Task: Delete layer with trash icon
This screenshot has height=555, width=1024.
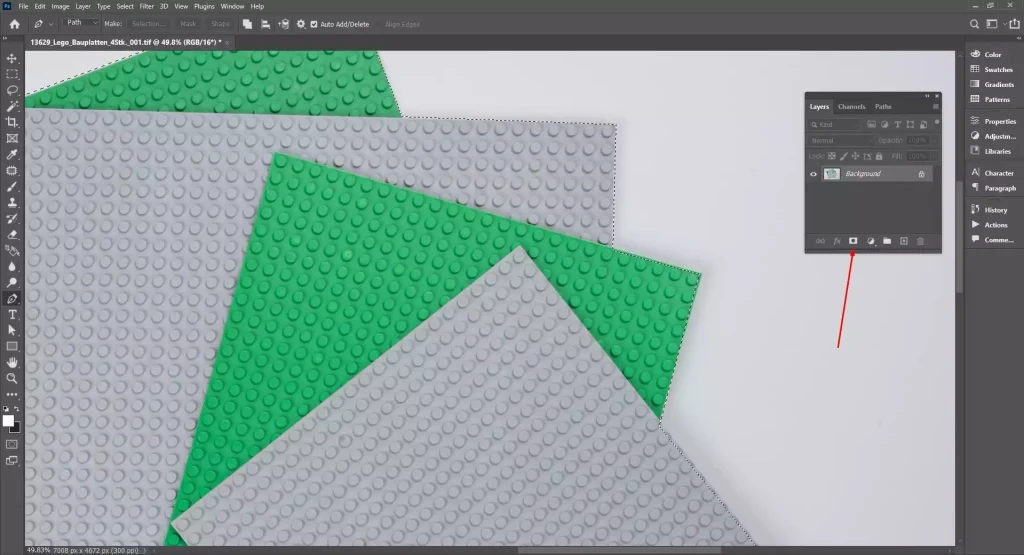Action: tap(920, 241)
